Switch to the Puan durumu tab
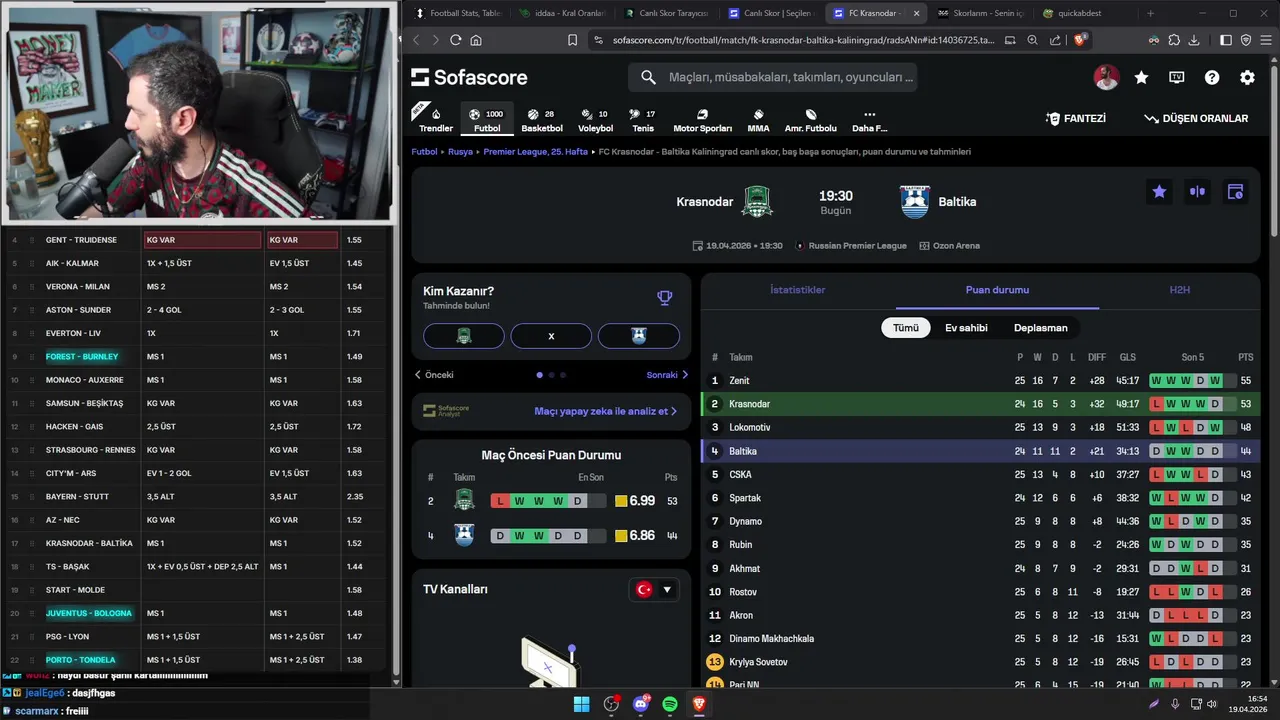The image size is (1280, 720). pyautogui.click(x=997, y=290)
